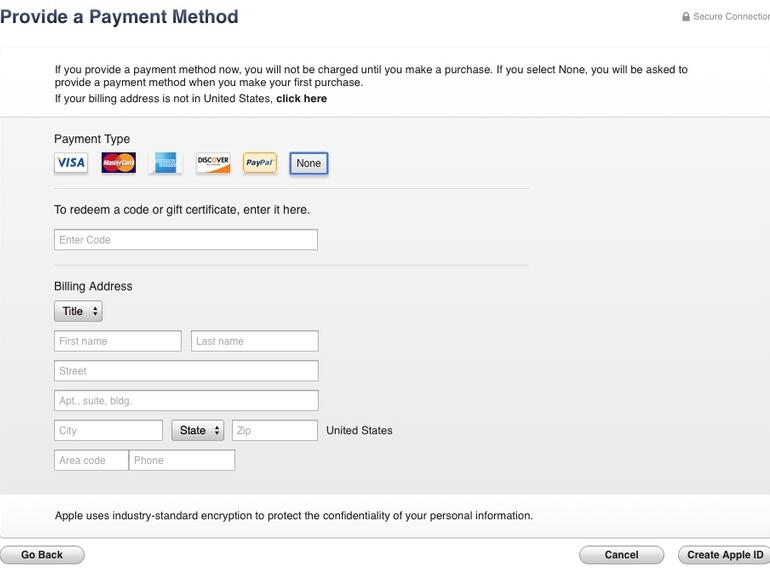Open the Title dropdown
The width and height of the screenshot is (770, 578).
(78, 311)
